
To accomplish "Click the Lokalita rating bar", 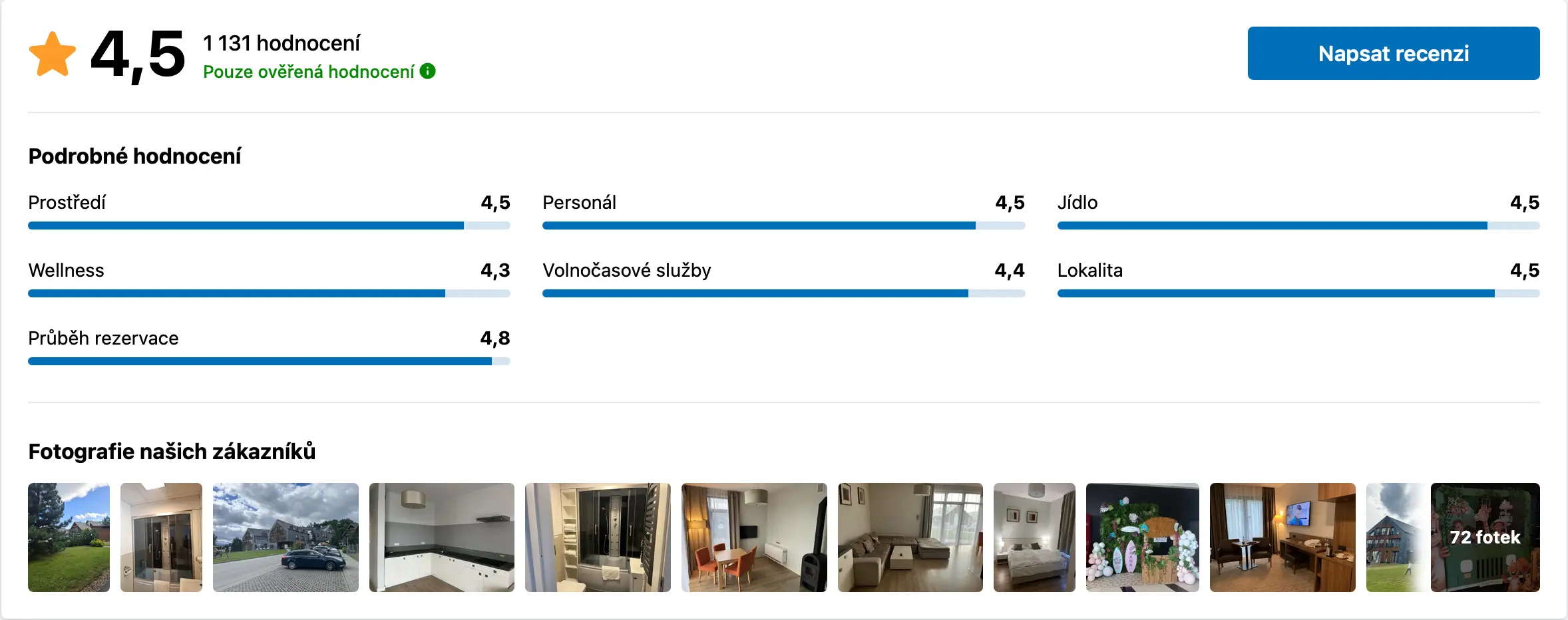I will [1298, 293].
